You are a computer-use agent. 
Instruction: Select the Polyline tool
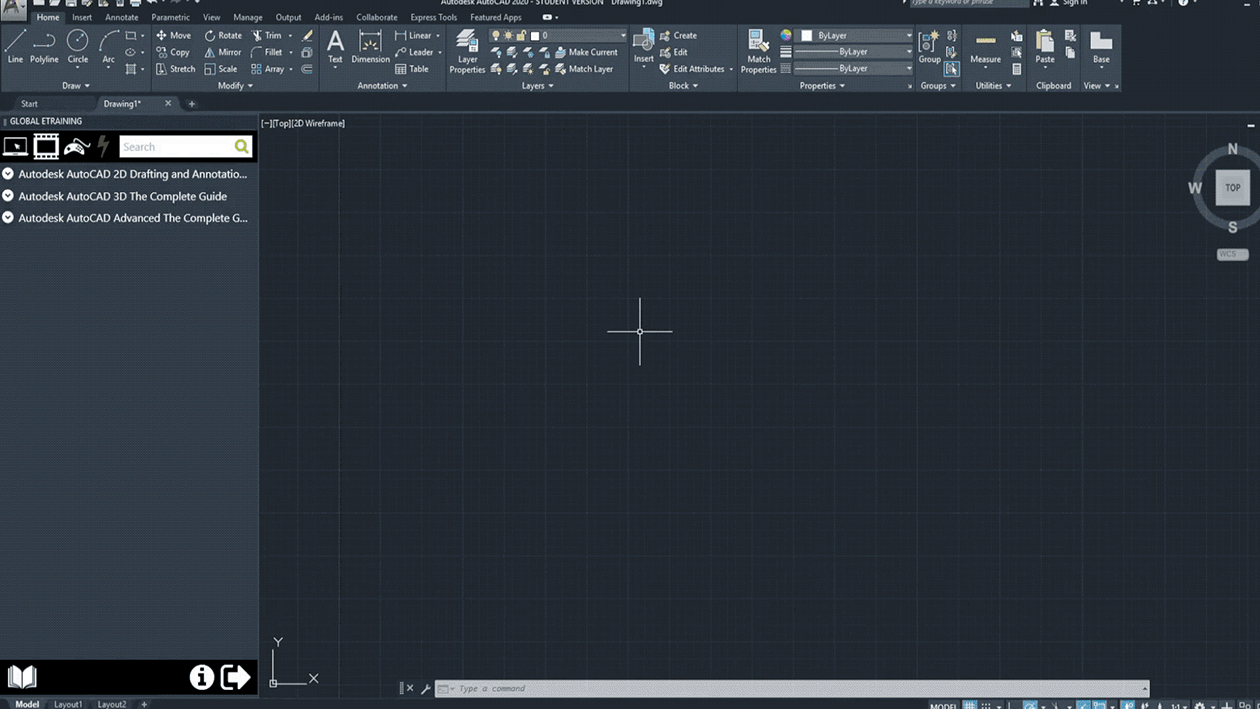[x=44, y=47]
